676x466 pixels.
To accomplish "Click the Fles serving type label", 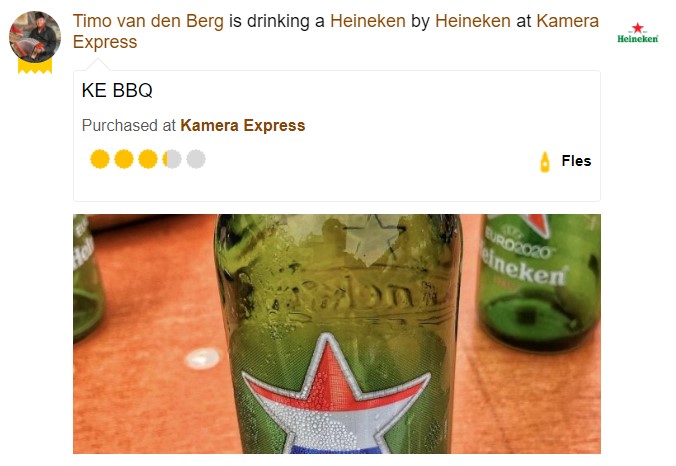I will coord(576,161).
